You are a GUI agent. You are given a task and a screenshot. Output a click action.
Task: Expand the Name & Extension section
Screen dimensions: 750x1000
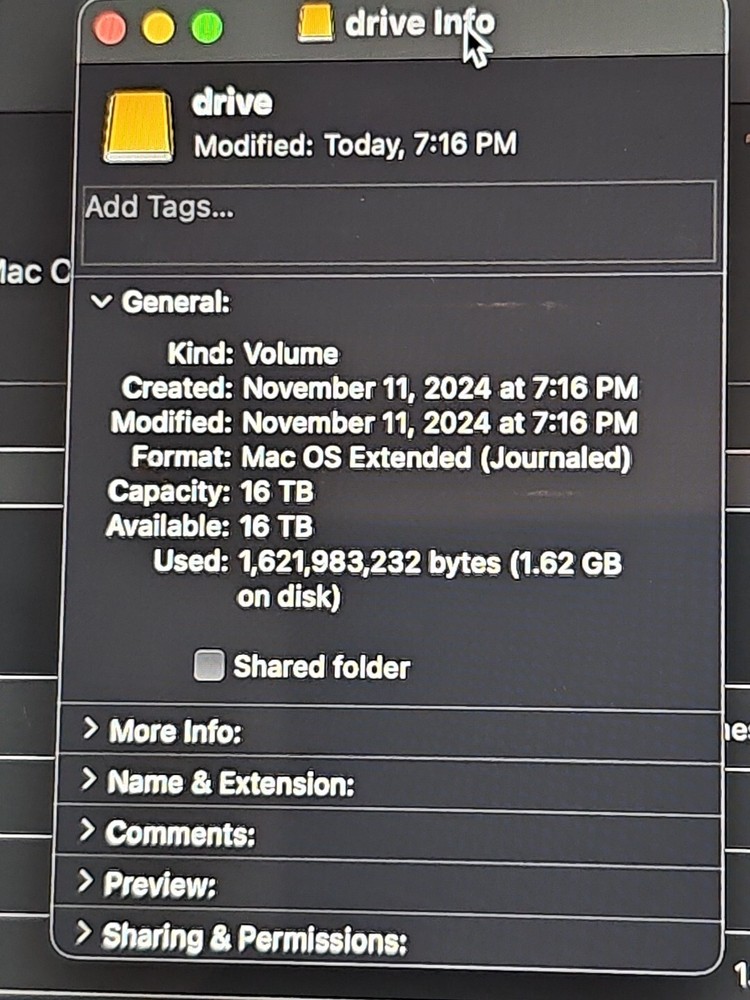(90, 779)
